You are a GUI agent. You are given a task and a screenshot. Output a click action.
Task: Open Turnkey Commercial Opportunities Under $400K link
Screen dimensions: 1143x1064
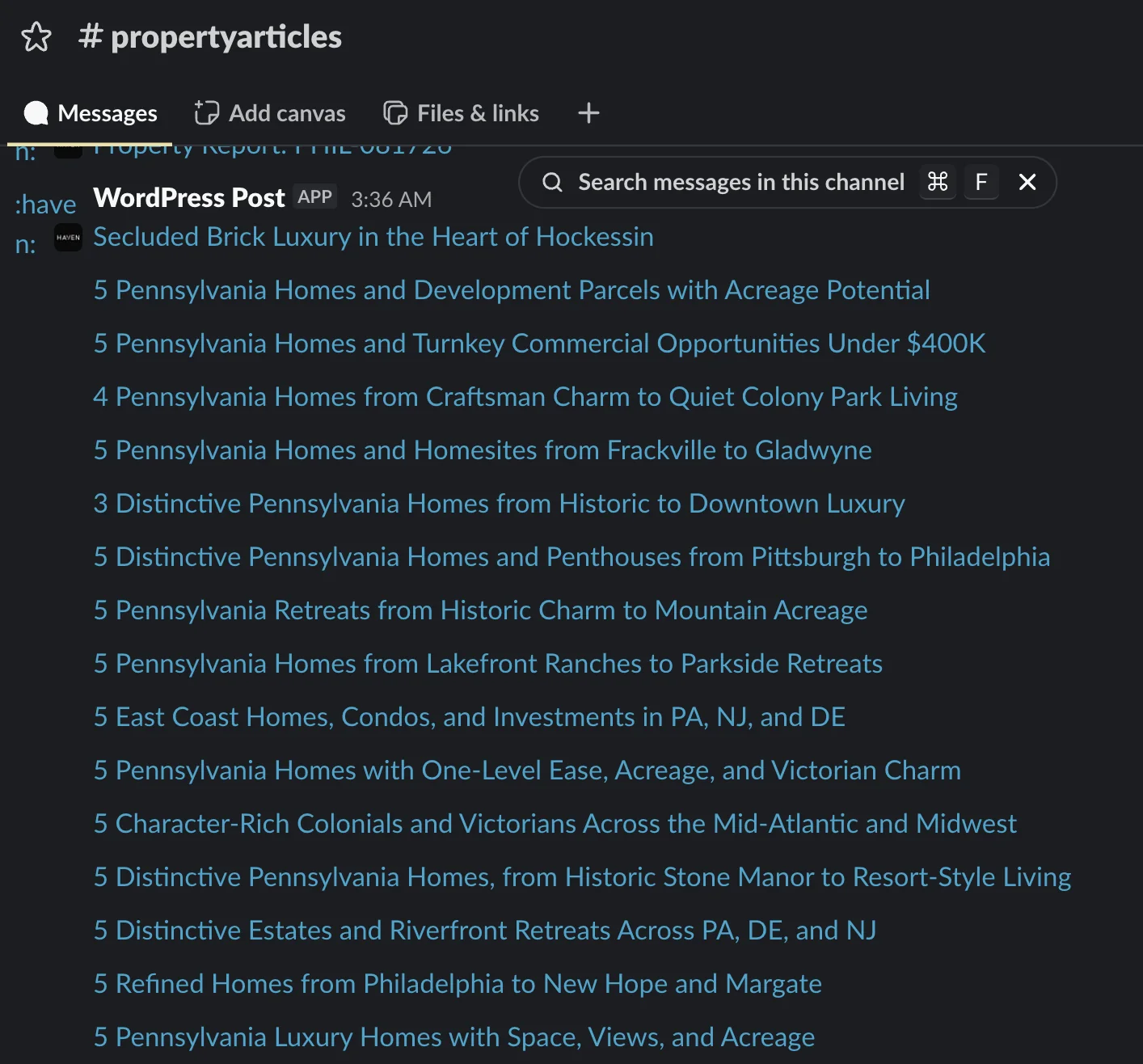pyautogui.click(x=539, y=344)
